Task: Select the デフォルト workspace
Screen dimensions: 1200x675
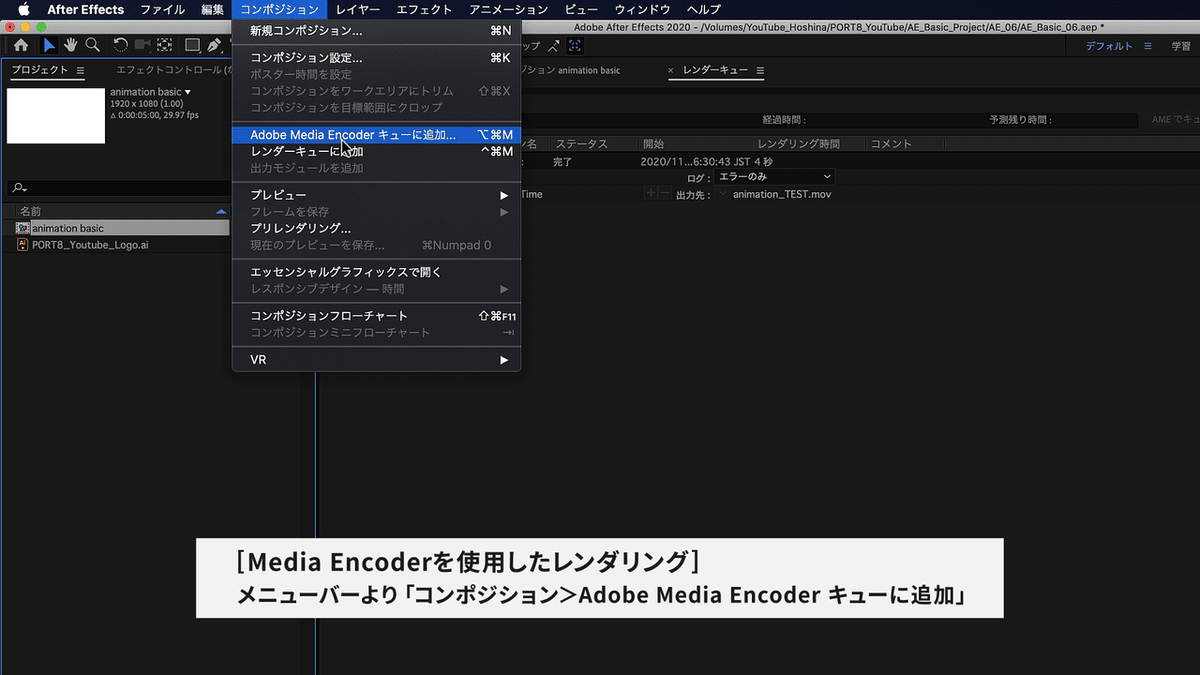Action: tap(1110, 46)
